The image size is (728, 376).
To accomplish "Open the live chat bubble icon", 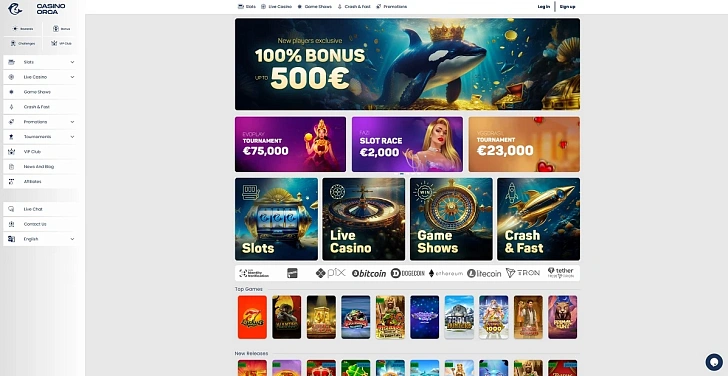I will click(714, 362).
